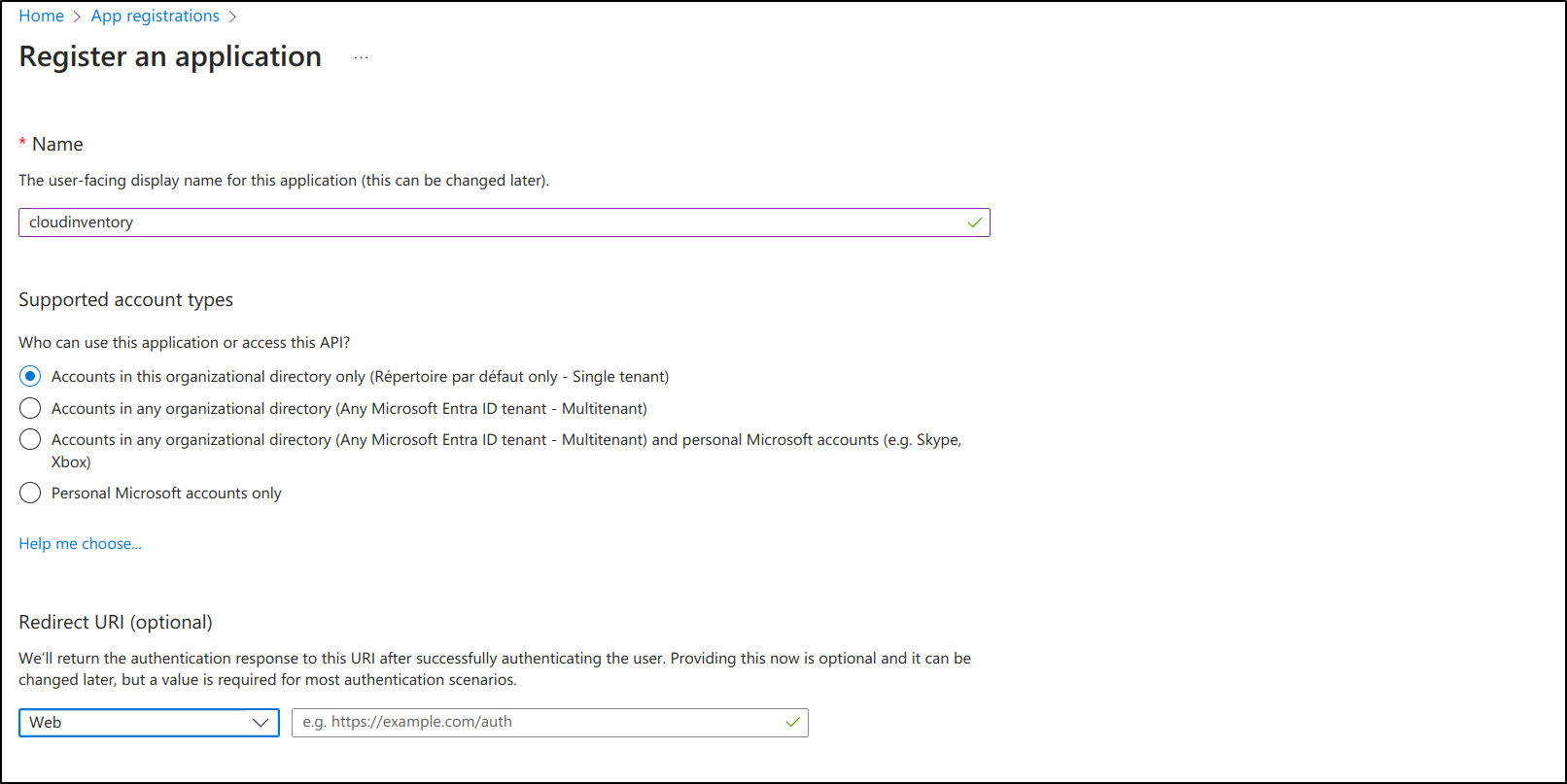Open the Help me choose link
The image size is (1567, 784).
[80, 544]
